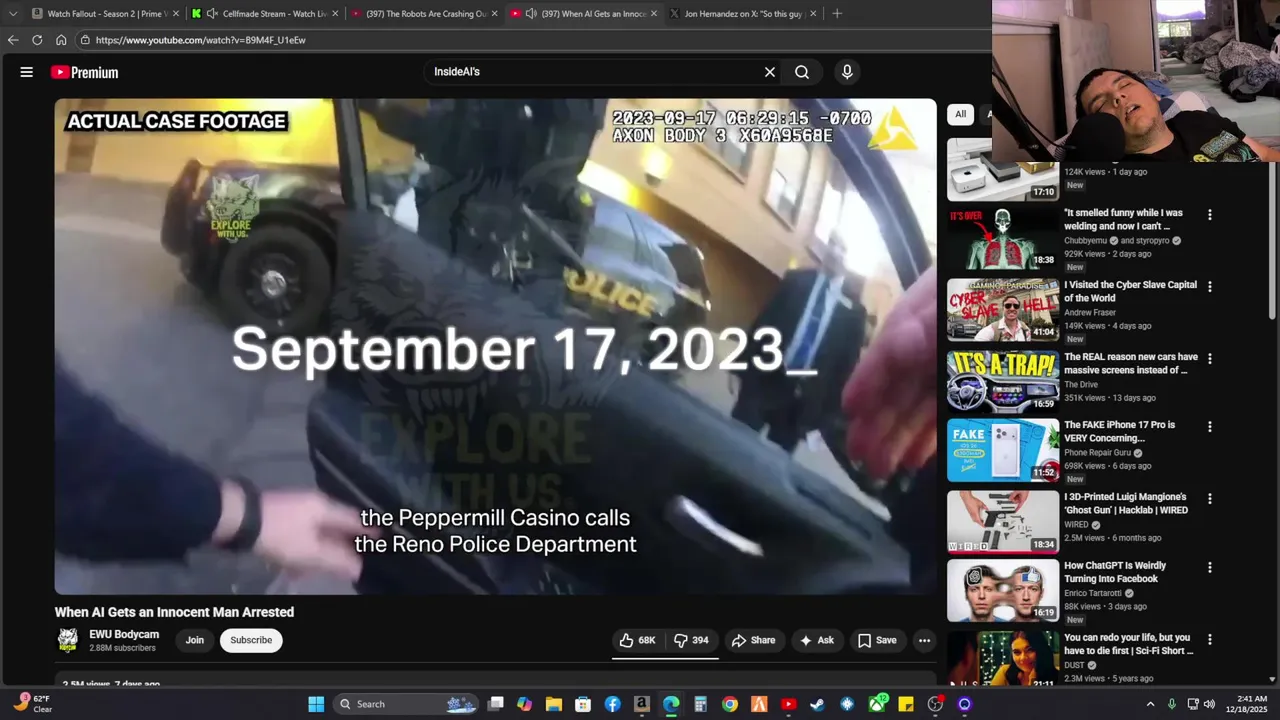Open Steam from taskbar
Screen dimensions: 1280x720
tap(818, 704)
